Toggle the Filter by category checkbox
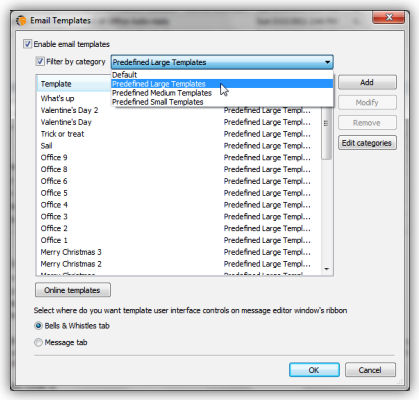Image resolution: width=419 pixels, height=400 pixels. 40,62
